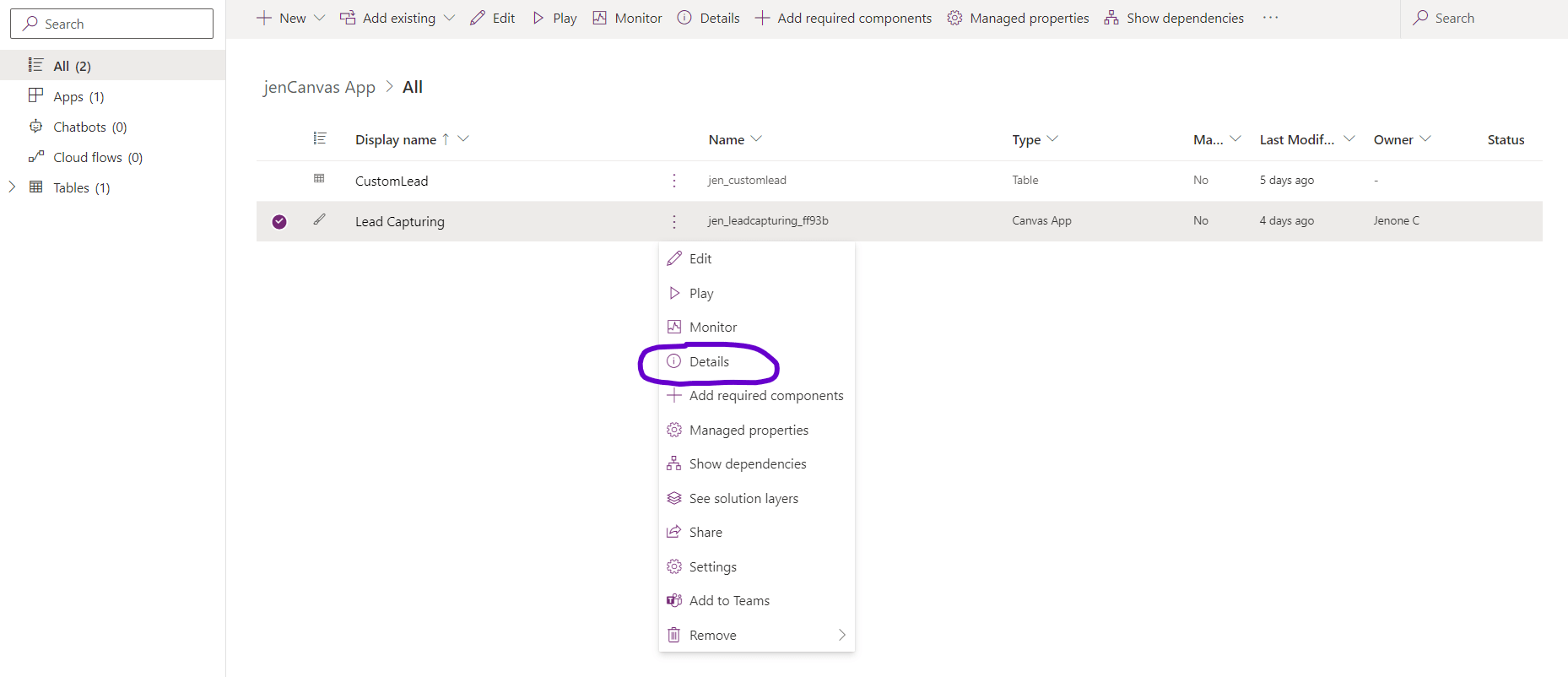Choose Settings from the context menu
This screenshot has height=677, width=1568.
click(757, 566)
